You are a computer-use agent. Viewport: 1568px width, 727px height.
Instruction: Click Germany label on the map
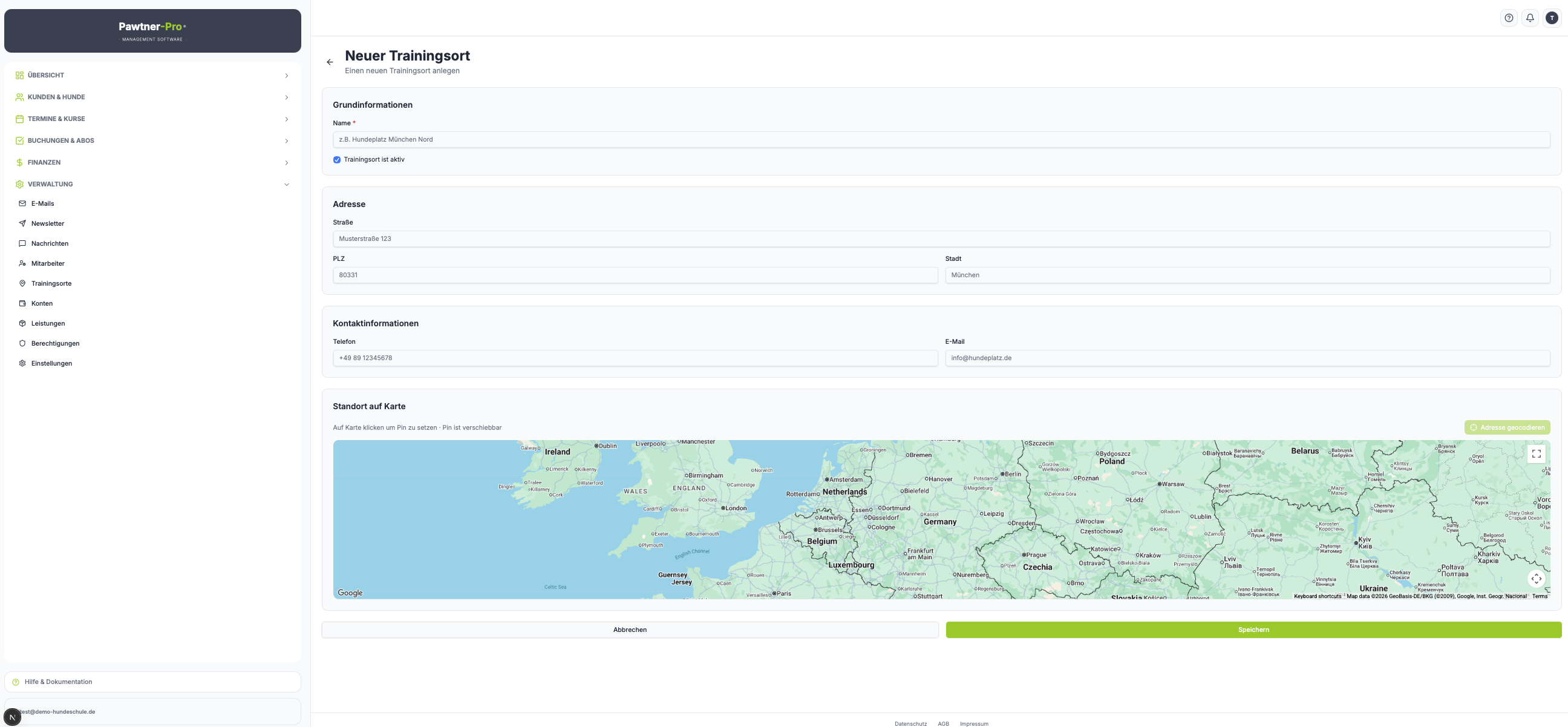940,522
